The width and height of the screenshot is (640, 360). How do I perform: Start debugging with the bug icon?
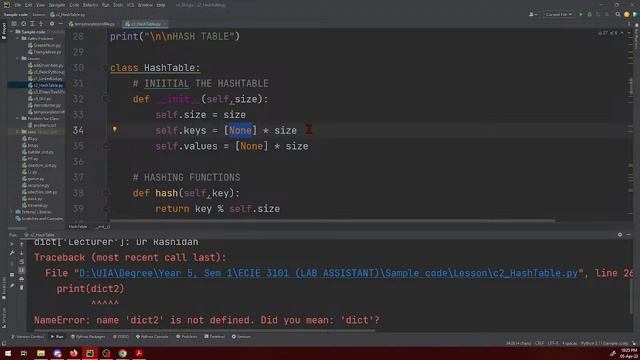pos(589,14)
